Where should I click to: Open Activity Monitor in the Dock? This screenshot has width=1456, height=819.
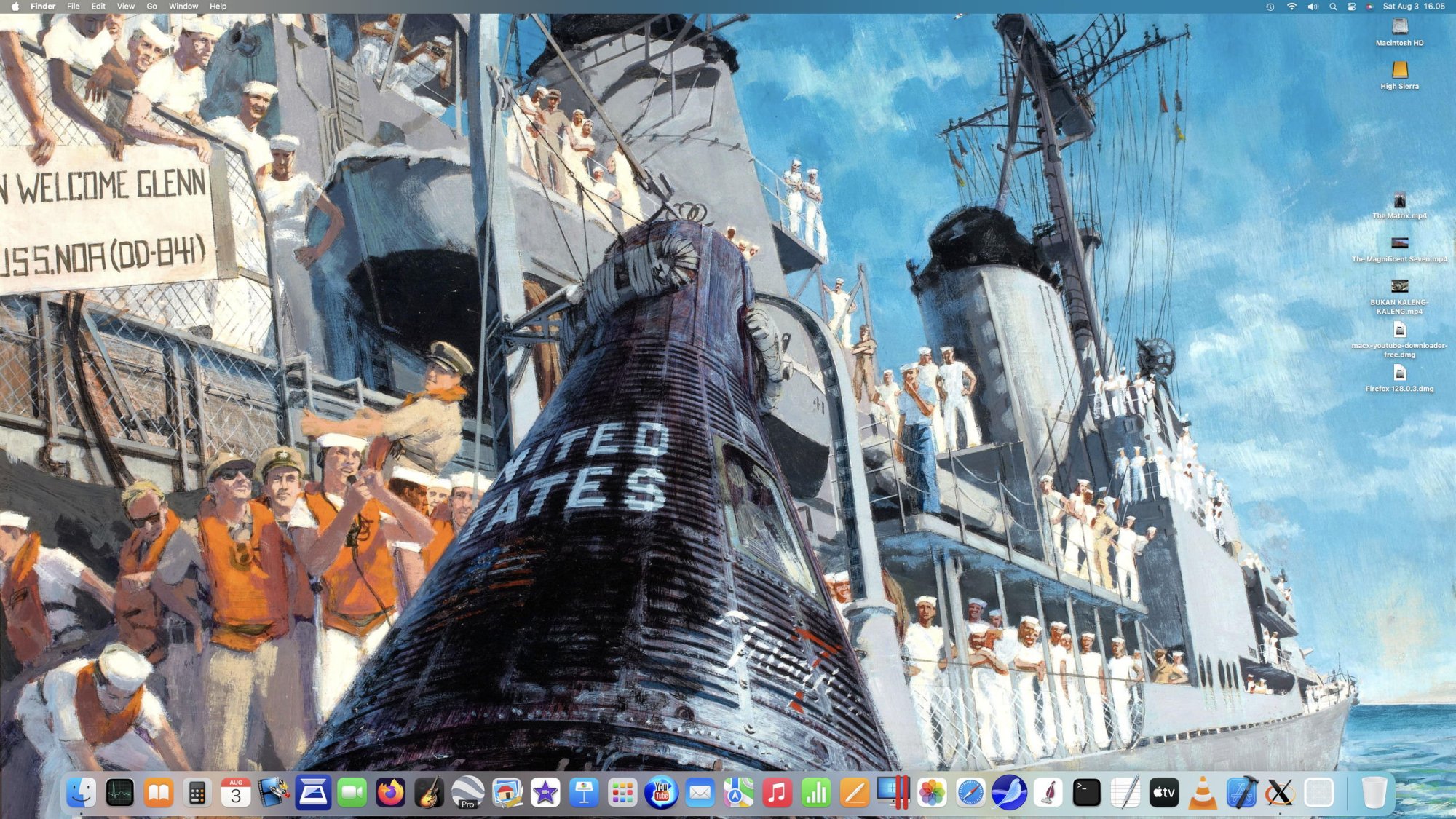119,793
